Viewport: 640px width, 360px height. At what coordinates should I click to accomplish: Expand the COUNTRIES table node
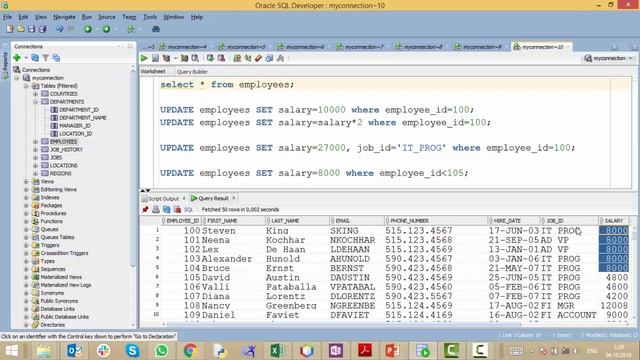tap(35, 93)
